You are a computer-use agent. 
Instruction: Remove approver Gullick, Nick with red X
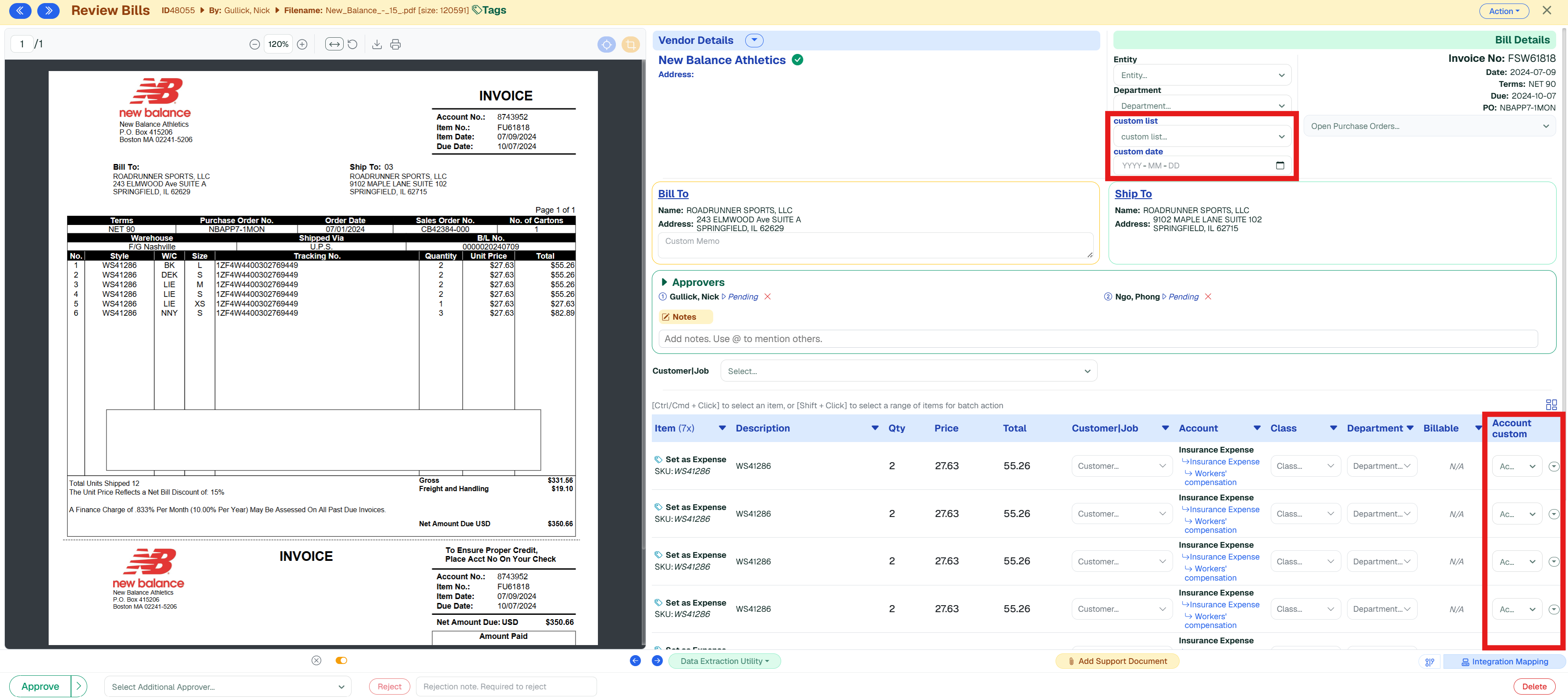[768, 296]
